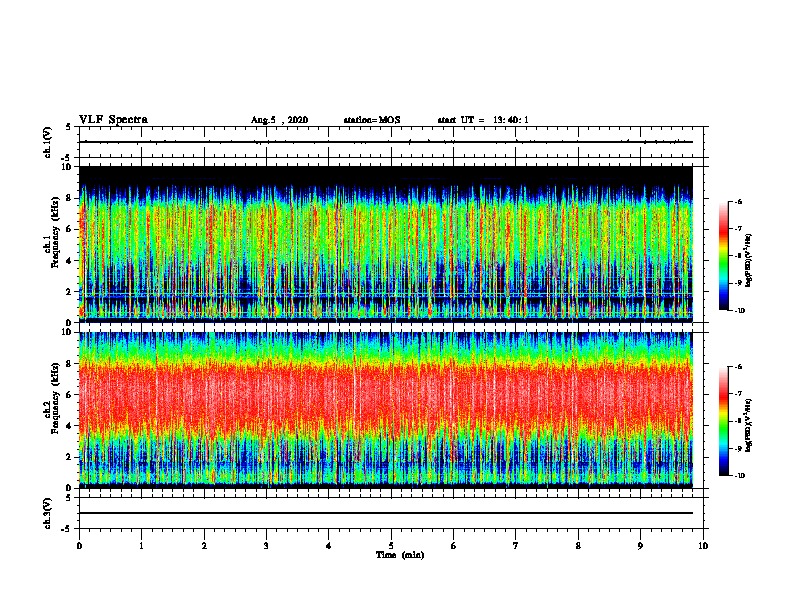This screenshot has width=792, height=612.
Task: Click the ch.1 spectrogram plot area
Action: [386, 244]
